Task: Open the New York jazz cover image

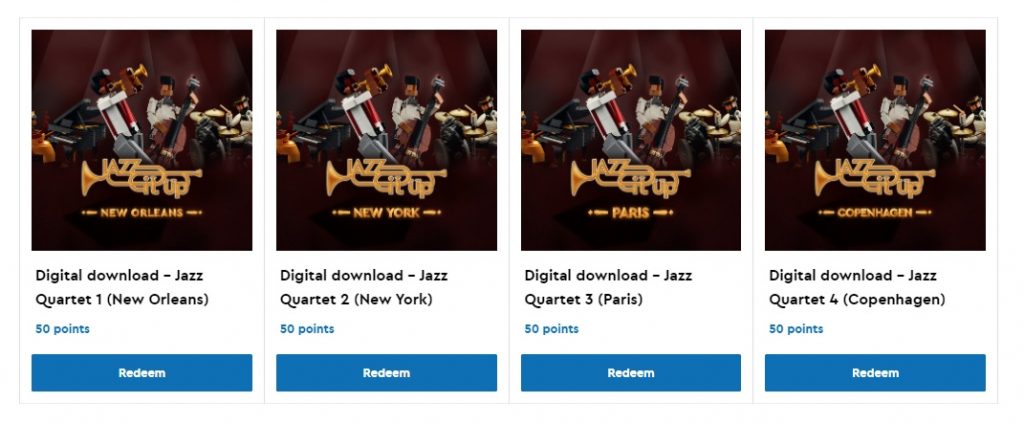Action: 386,140
